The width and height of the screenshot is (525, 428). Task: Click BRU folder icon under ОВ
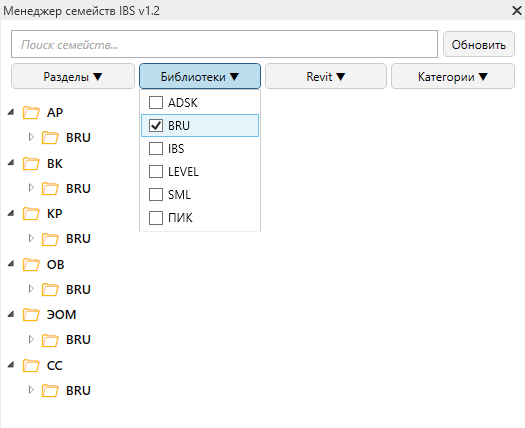tap(50, 290)
